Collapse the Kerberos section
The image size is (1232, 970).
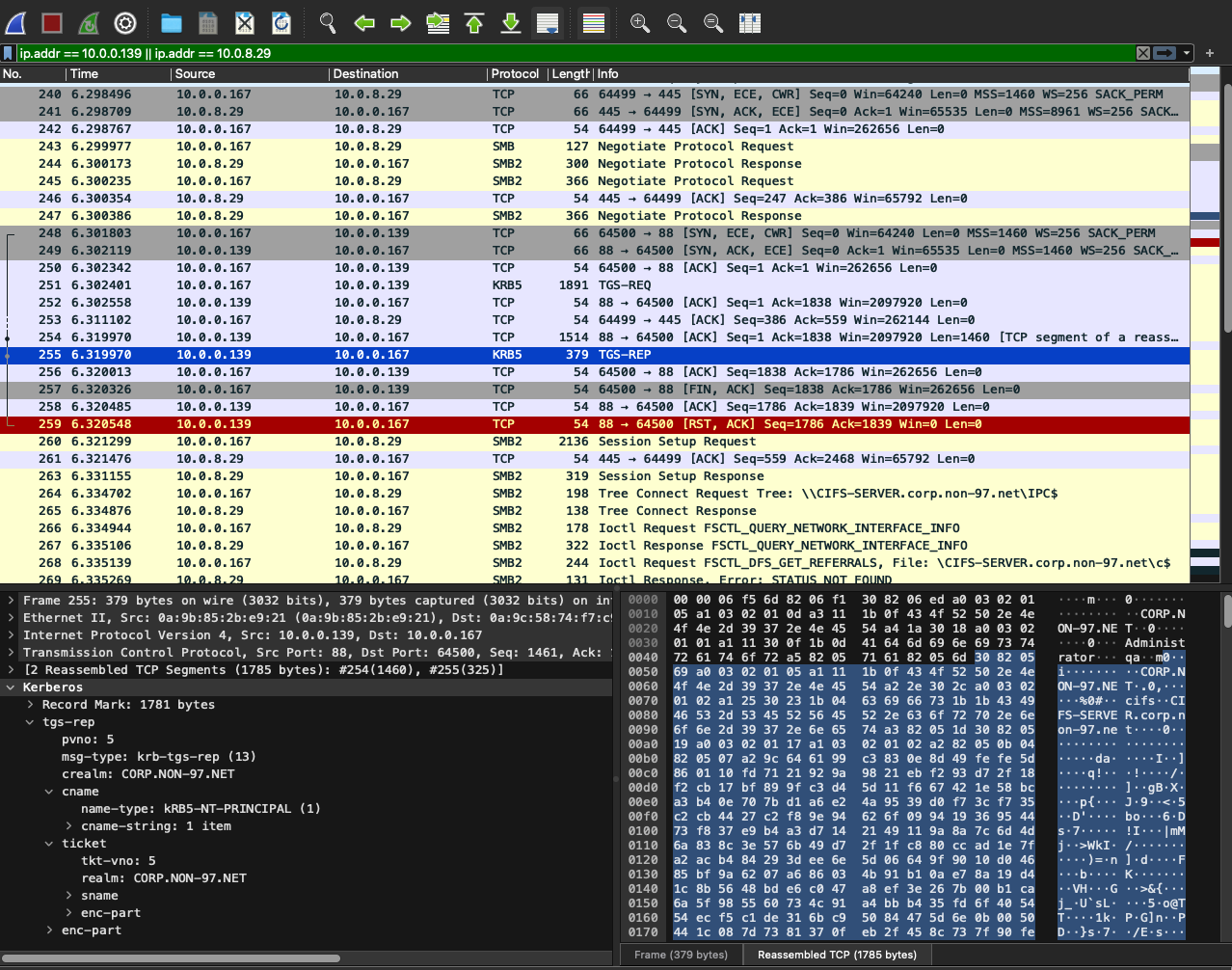tap(11, 687)
